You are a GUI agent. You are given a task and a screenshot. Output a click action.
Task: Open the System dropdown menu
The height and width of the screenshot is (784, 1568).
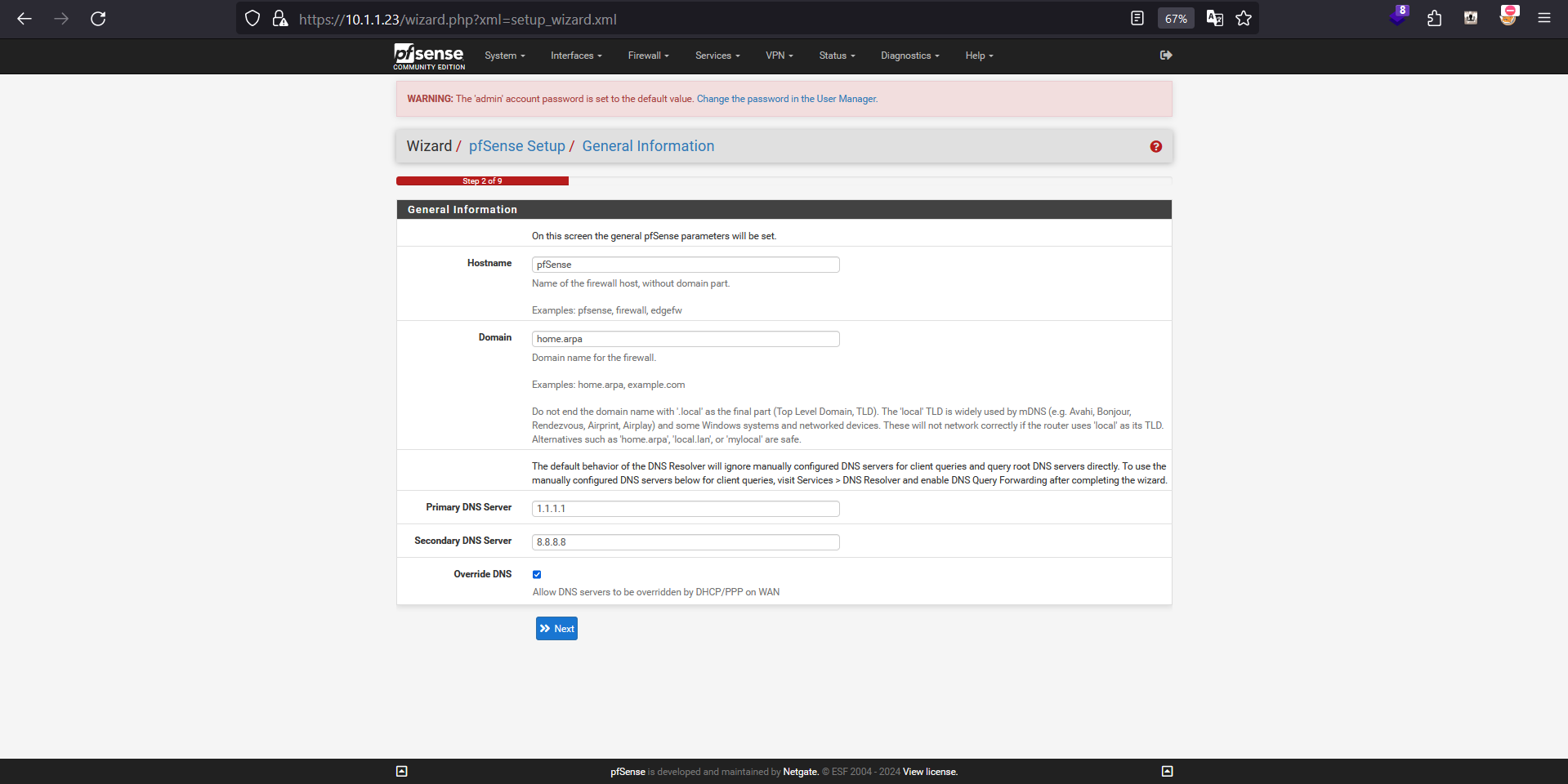(505, 56)
